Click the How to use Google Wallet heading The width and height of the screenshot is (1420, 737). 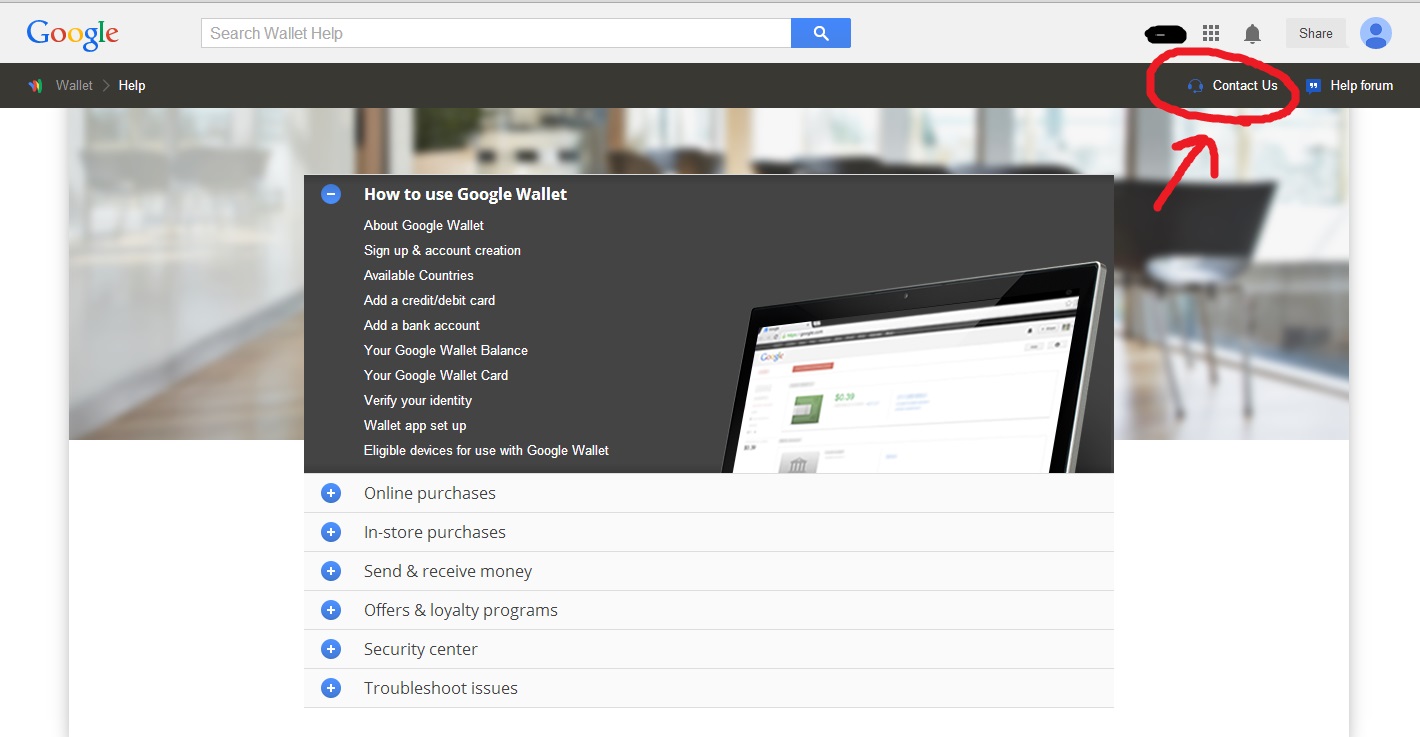tap(465, 194)
